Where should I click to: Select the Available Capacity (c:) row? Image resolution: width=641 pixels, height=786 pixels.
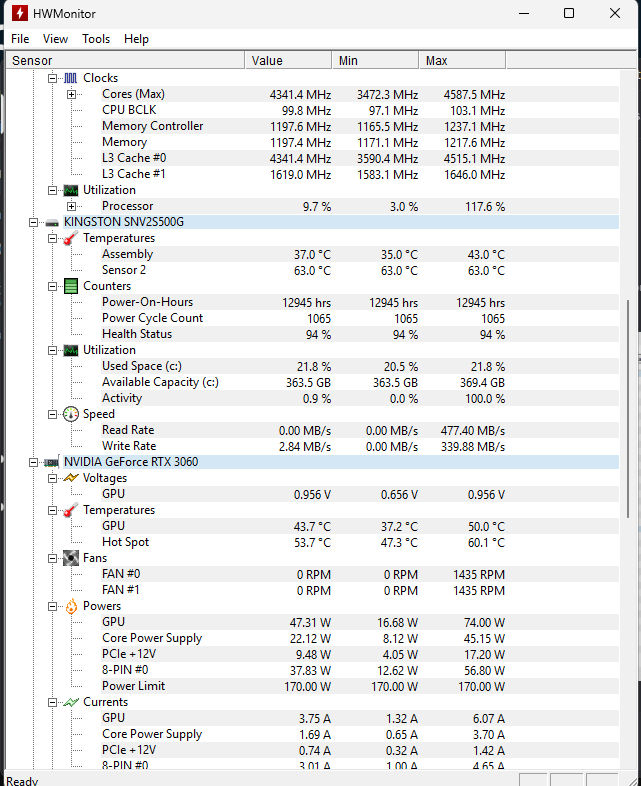(x=360, y=382)
